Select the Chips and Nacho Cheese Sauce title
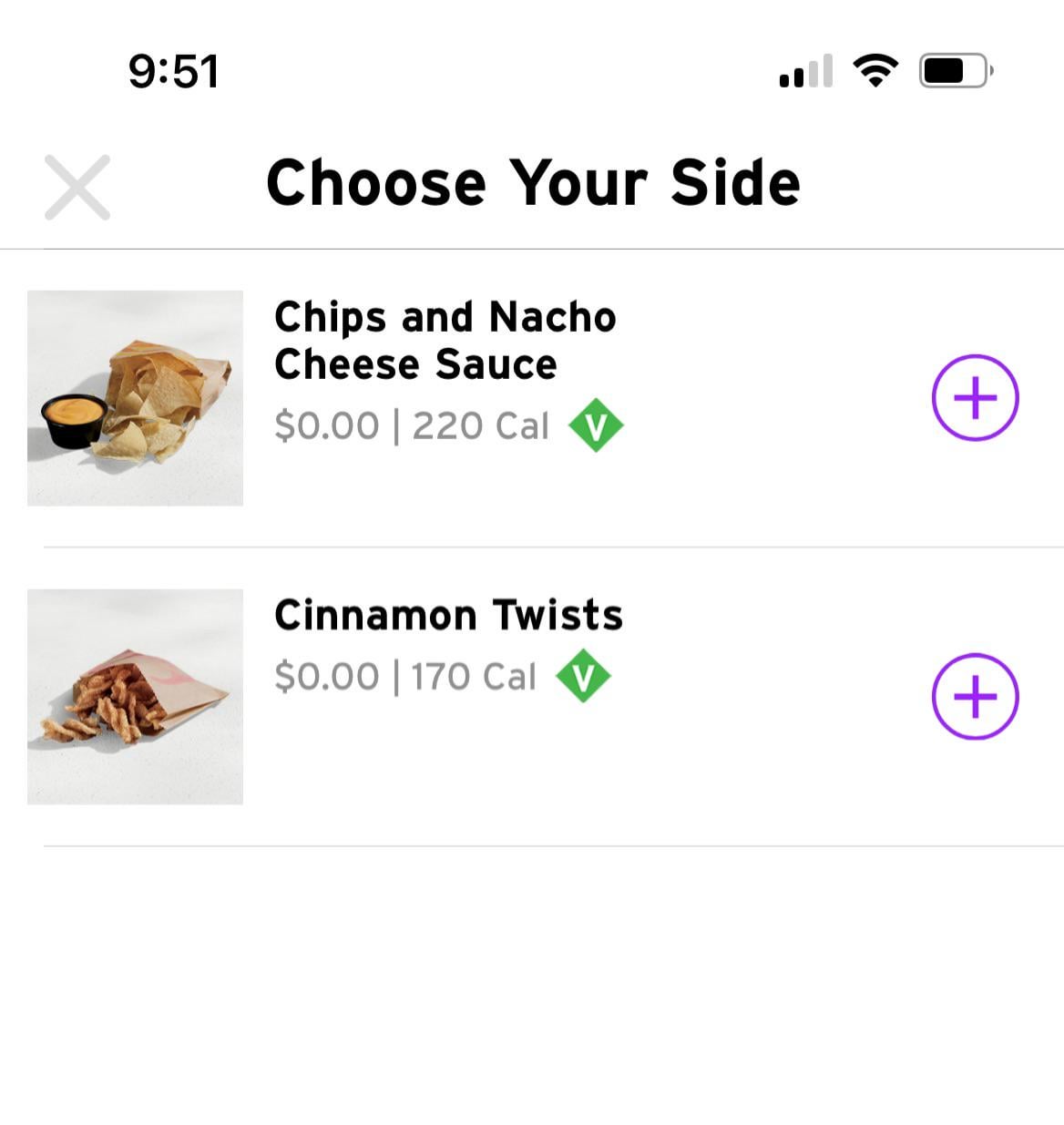Image resolution: width=1064 pixels, height=1125 pixels. click(445, 341)
